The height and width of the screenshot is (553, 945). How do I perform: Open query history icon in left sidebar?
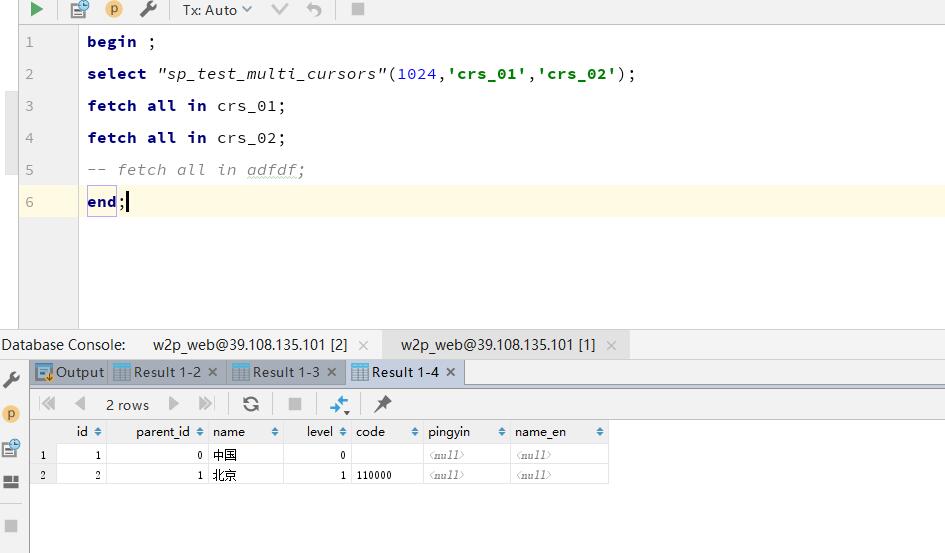click(x=11, y=448)
